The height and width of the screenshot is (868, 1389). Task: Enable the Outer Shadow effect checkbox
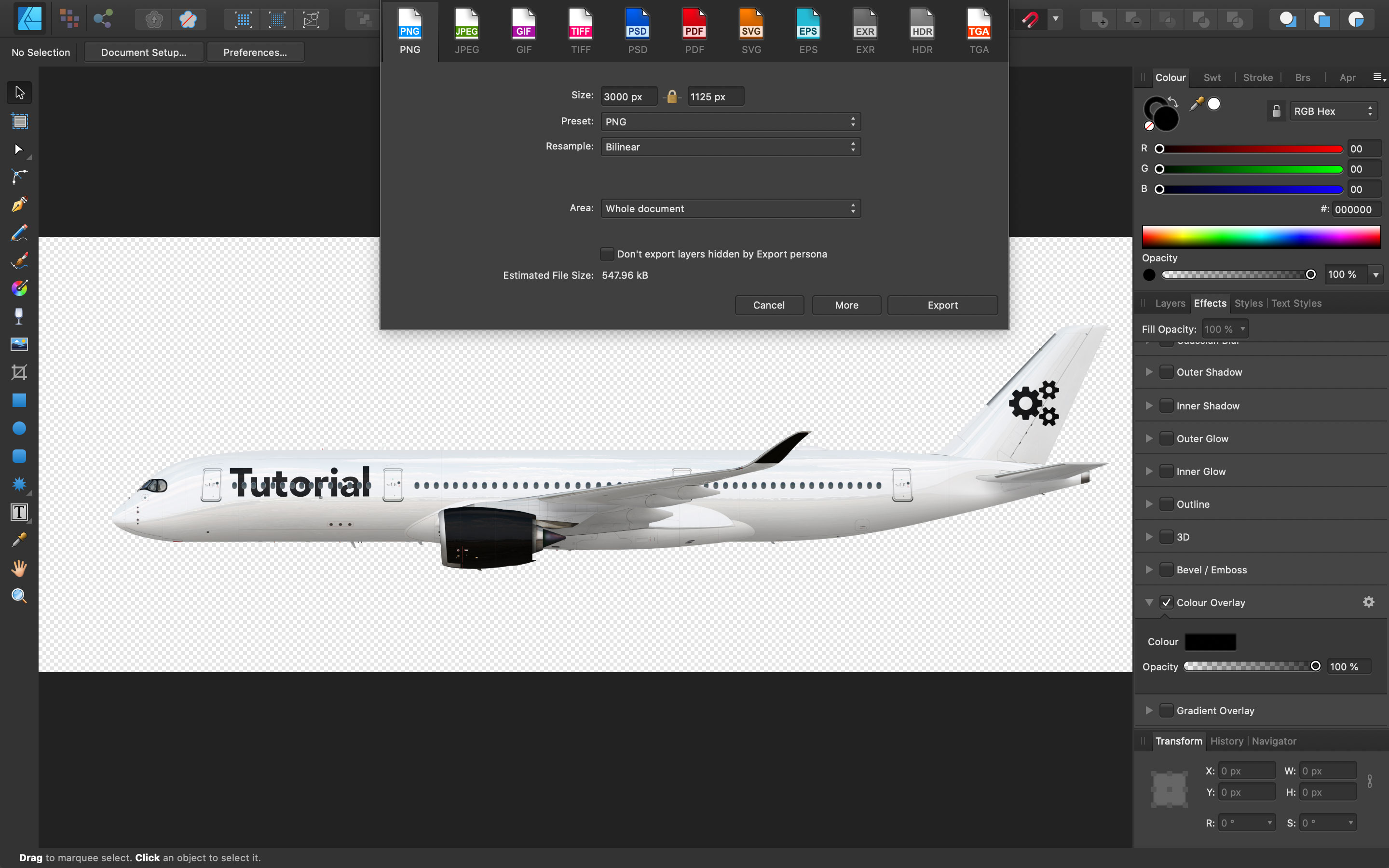click(x=1166, y=372)
